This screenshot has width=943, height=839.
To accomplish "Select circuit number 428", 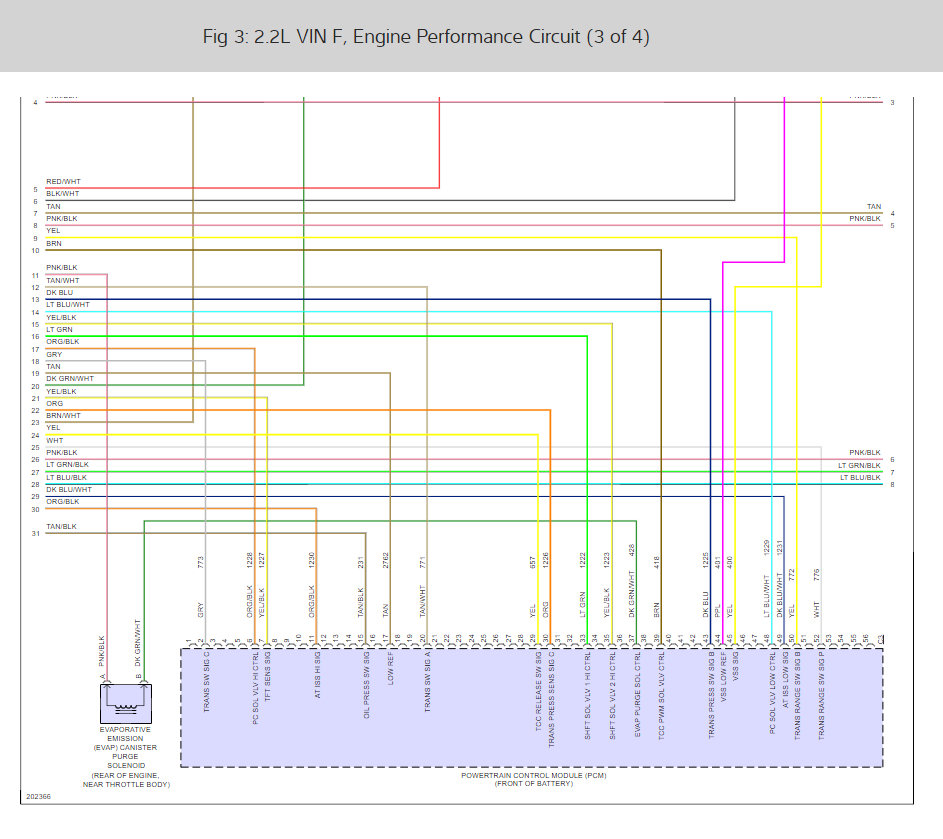I will (631, 550).
